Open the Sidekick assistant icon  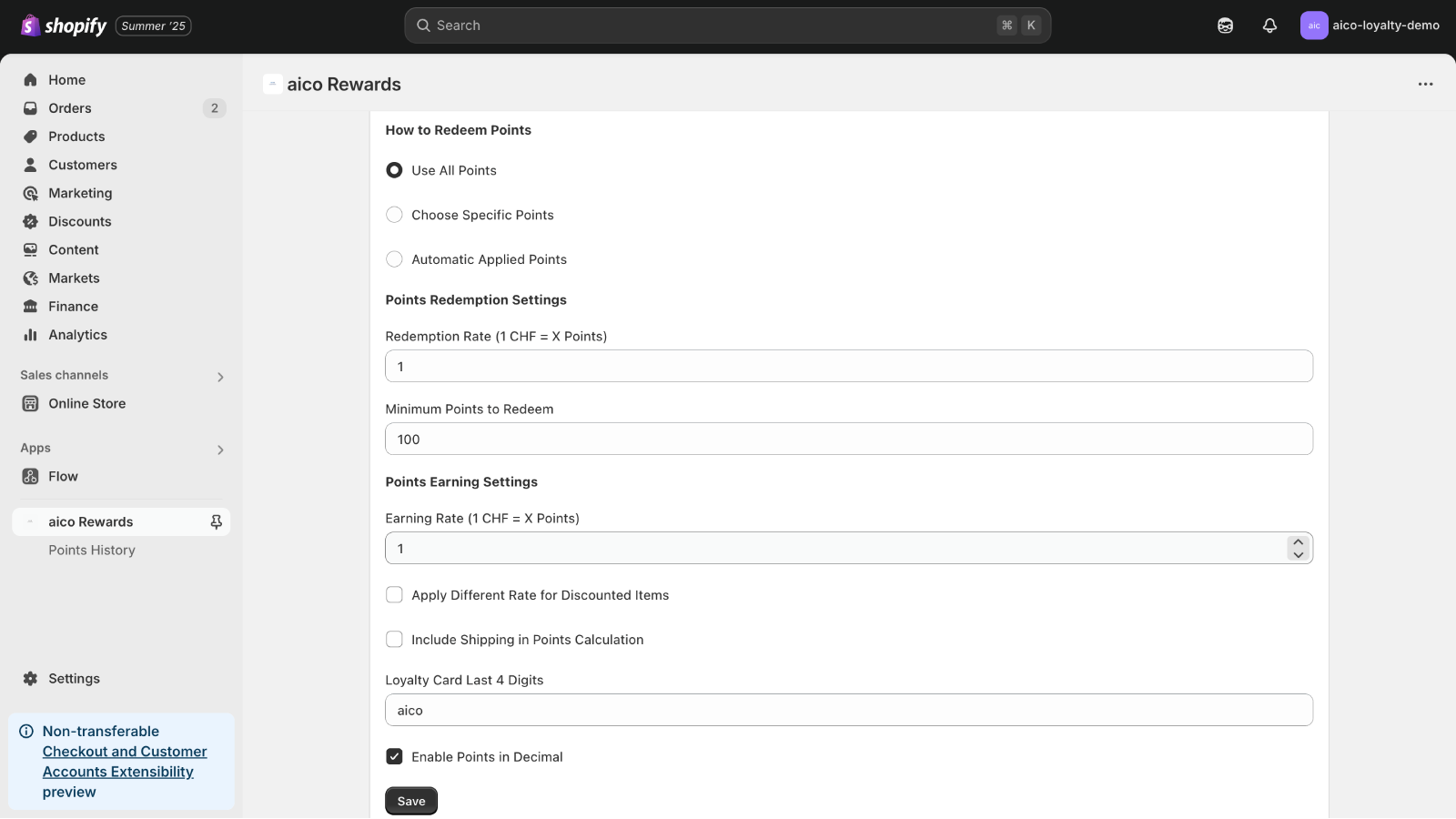coord(1225,25)
